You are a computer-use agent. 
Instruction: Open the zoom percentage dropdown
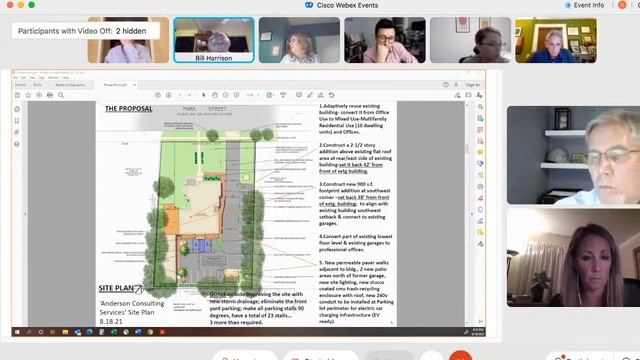coord(253,95)
